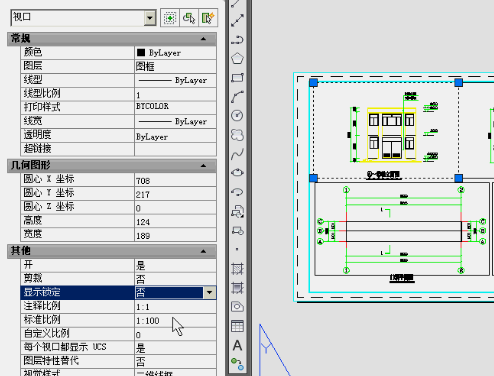This screenshot has width=494, height=376.
Task: Select the Arc draw tool
Action: tap(237, 97)
